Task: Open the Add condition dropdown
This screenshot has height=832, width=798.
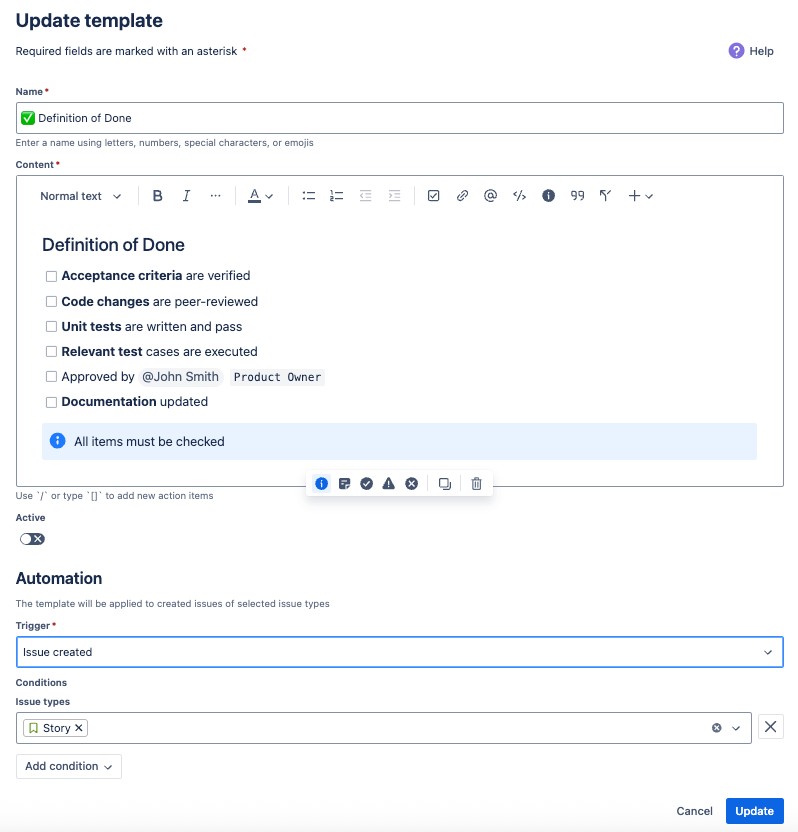Action: tap(69, 766)
